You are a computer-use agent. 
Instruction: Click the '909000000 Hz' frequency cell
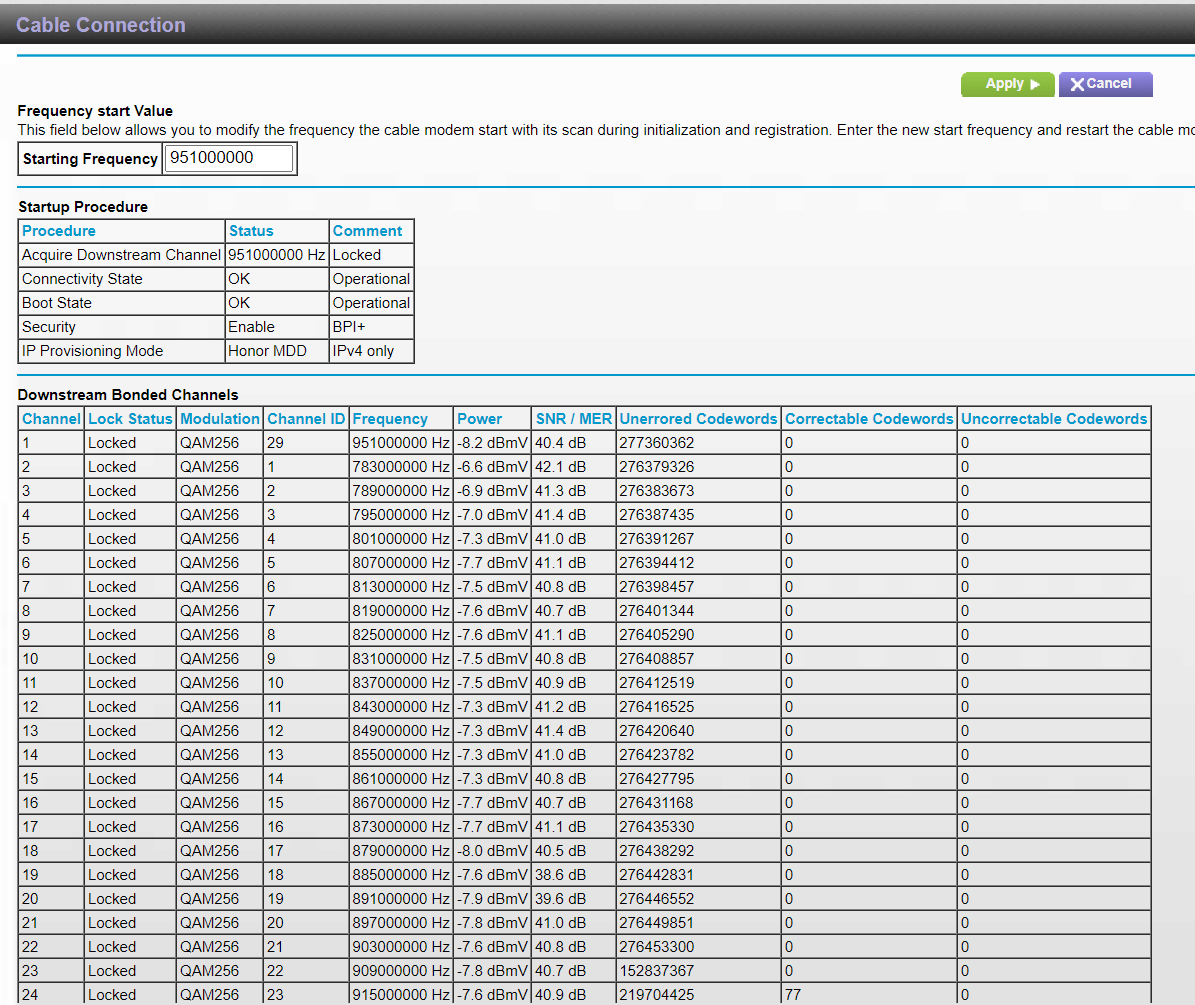pyautogui.click(x=401, y=971)
